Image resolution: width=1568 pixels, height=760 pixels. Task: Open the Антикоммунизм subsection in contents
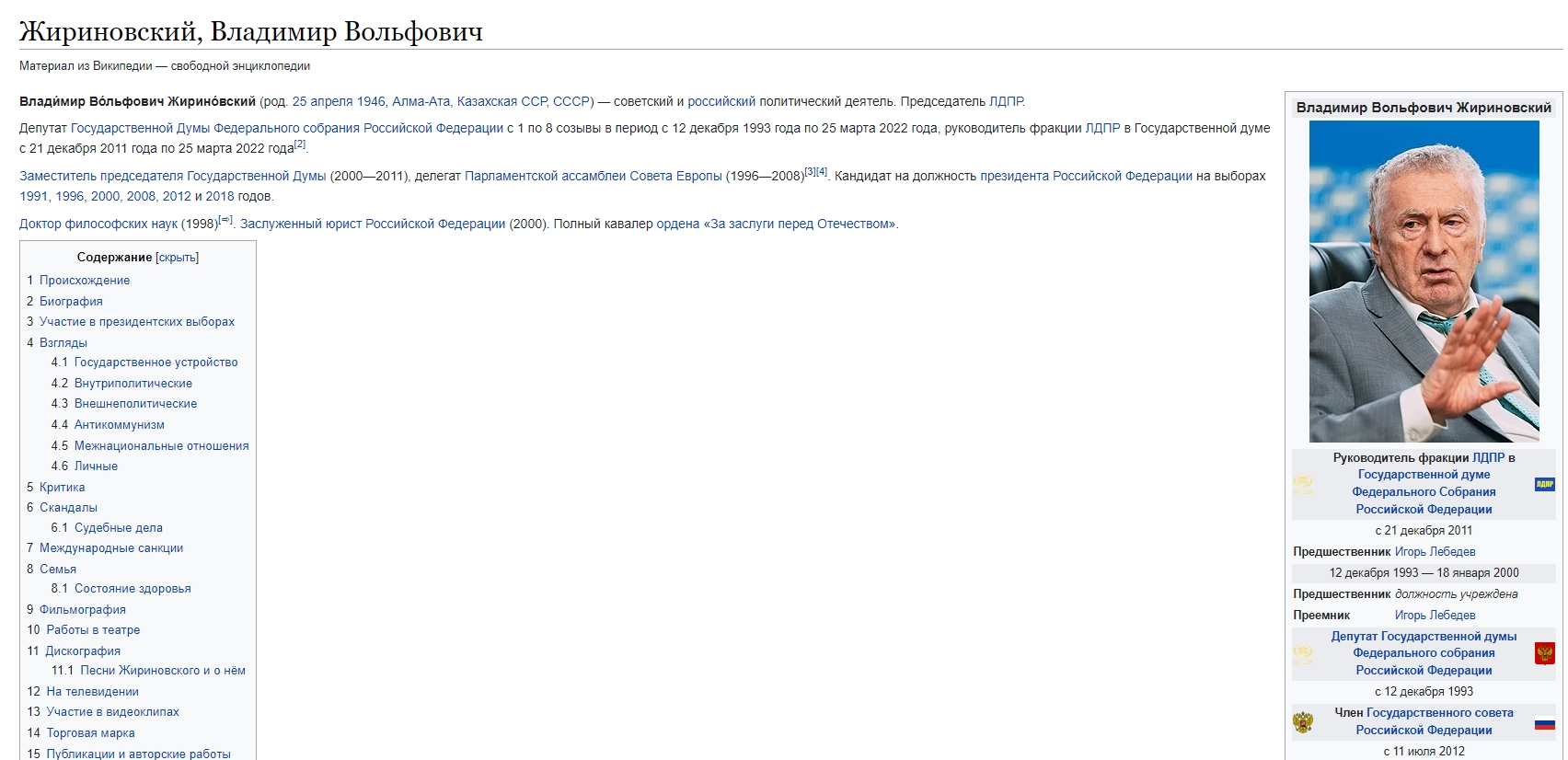pos(119,425)
